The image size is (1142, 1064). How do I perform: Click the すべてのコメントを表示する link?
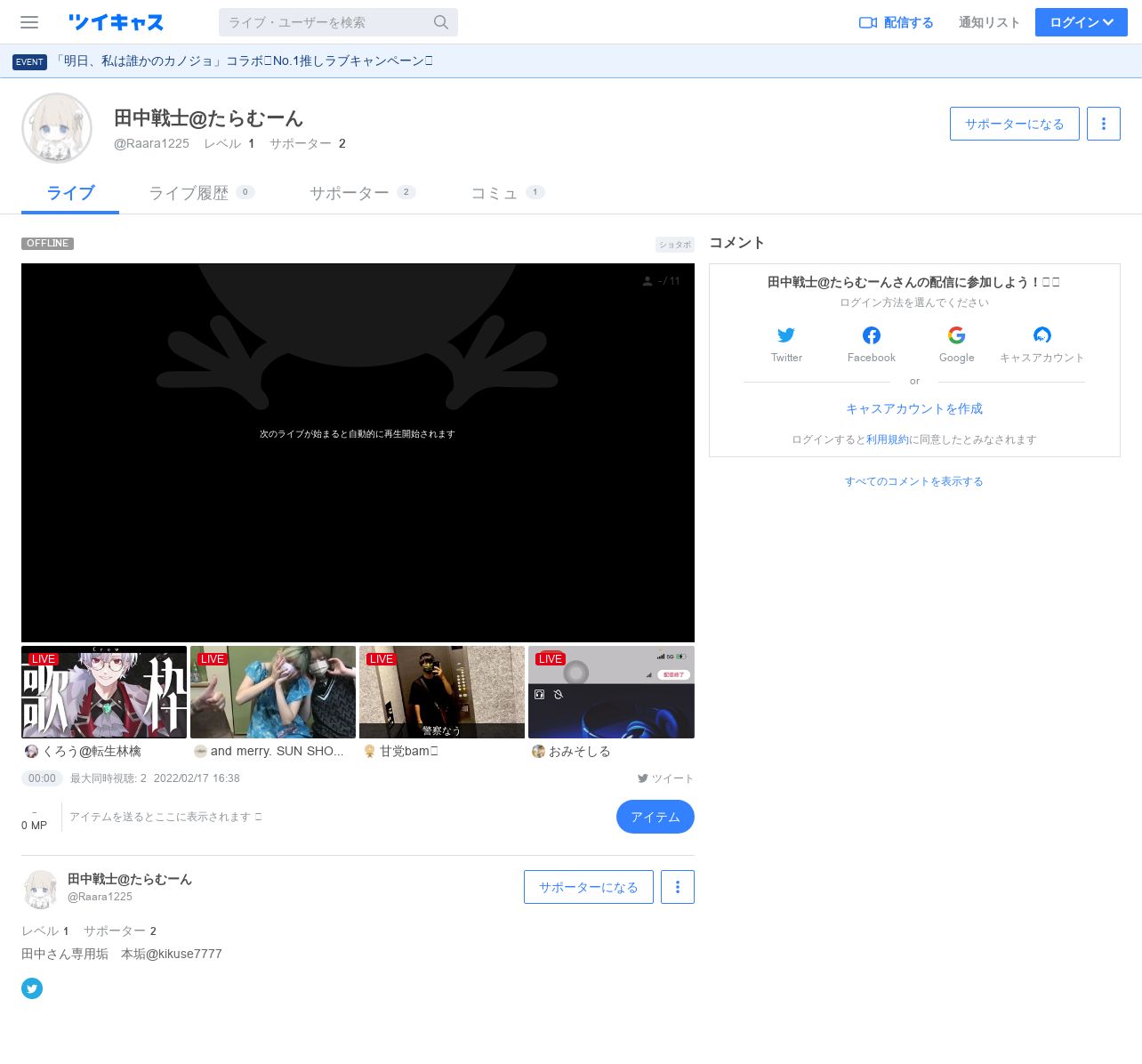pos(913,481)
